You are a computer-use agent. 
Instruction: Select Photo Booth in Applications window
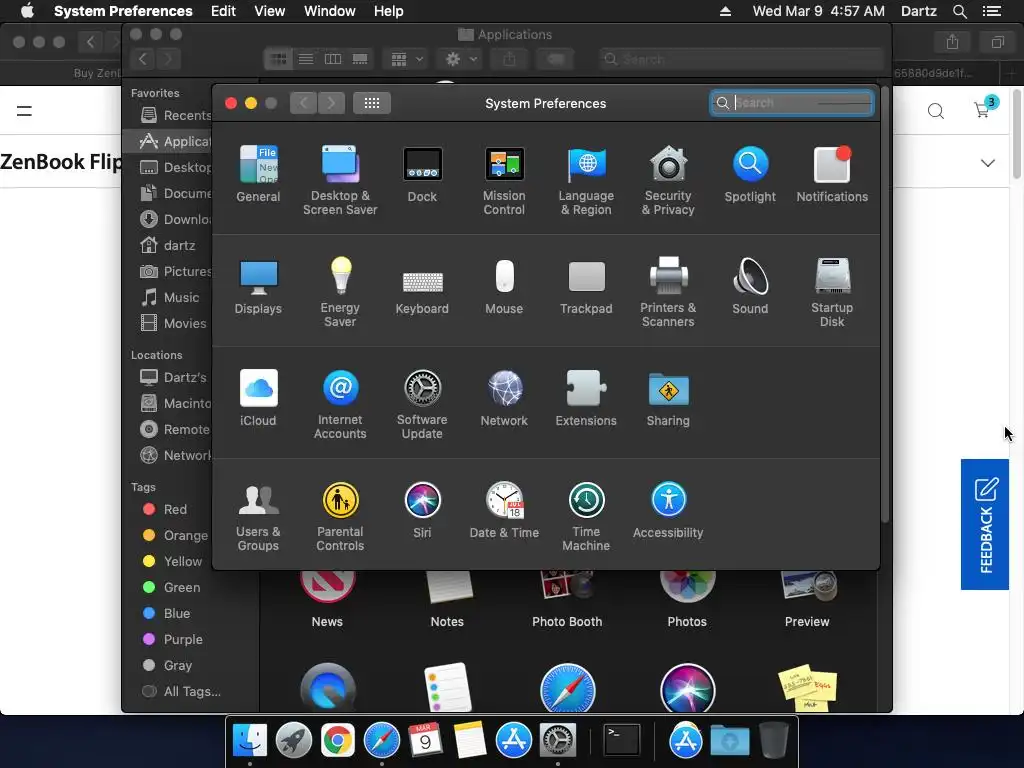pyautogui.click(x=567, y=600)
